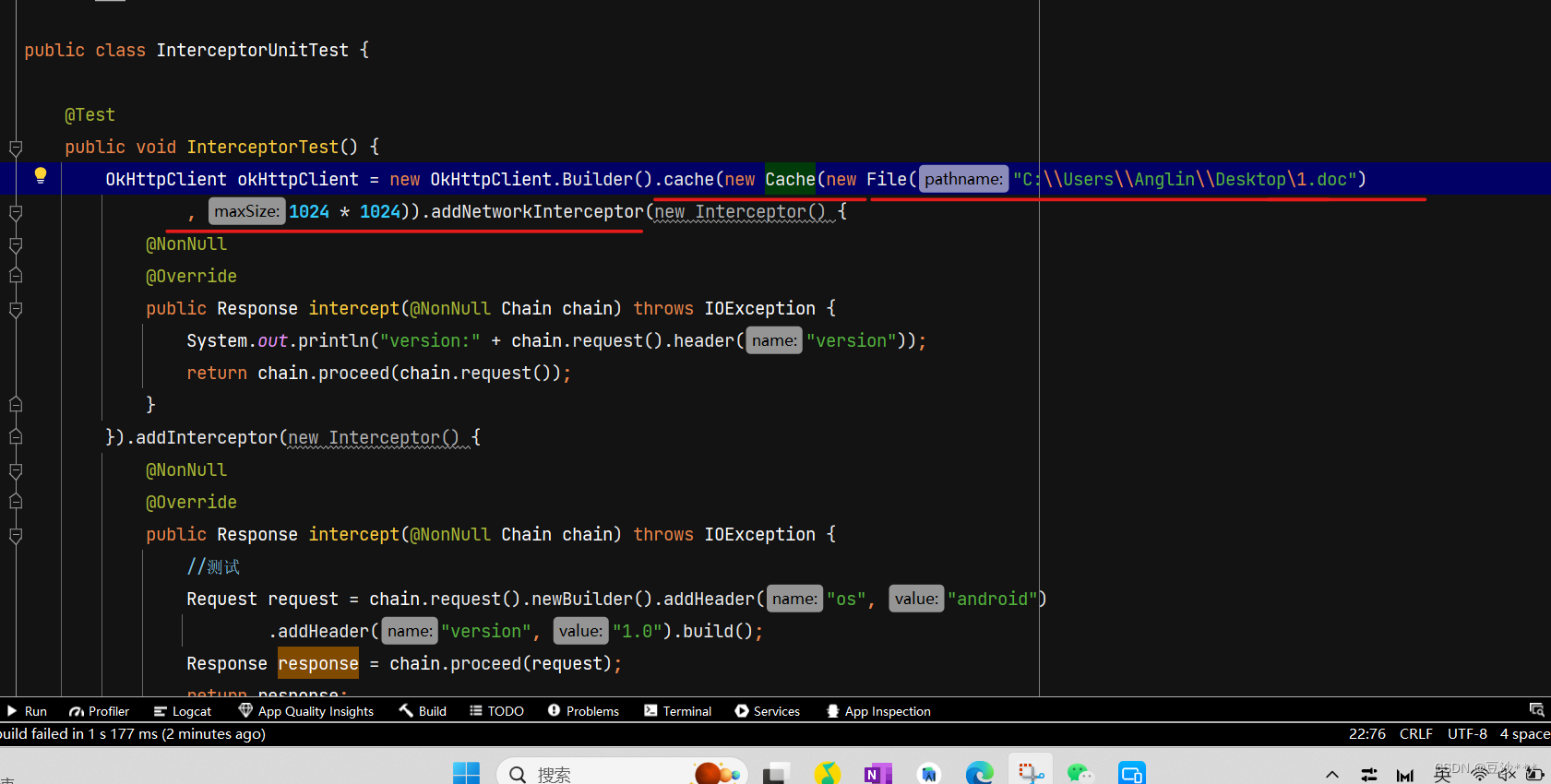This screenshot has width=1551, height=784.
Task: Collapse the first intercept method fold marker
Action: [16, 310]
